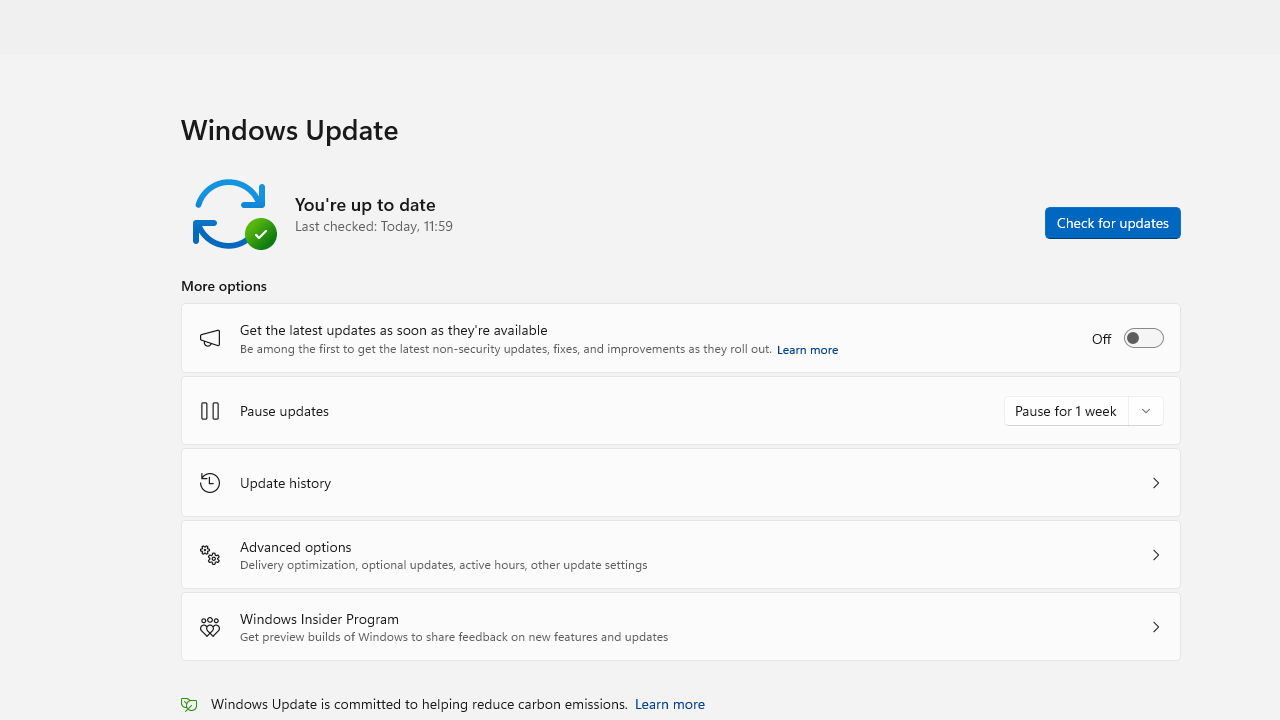1280x720 pixels.
Task: Click the green checkmark badge icon
Action: 261,233
